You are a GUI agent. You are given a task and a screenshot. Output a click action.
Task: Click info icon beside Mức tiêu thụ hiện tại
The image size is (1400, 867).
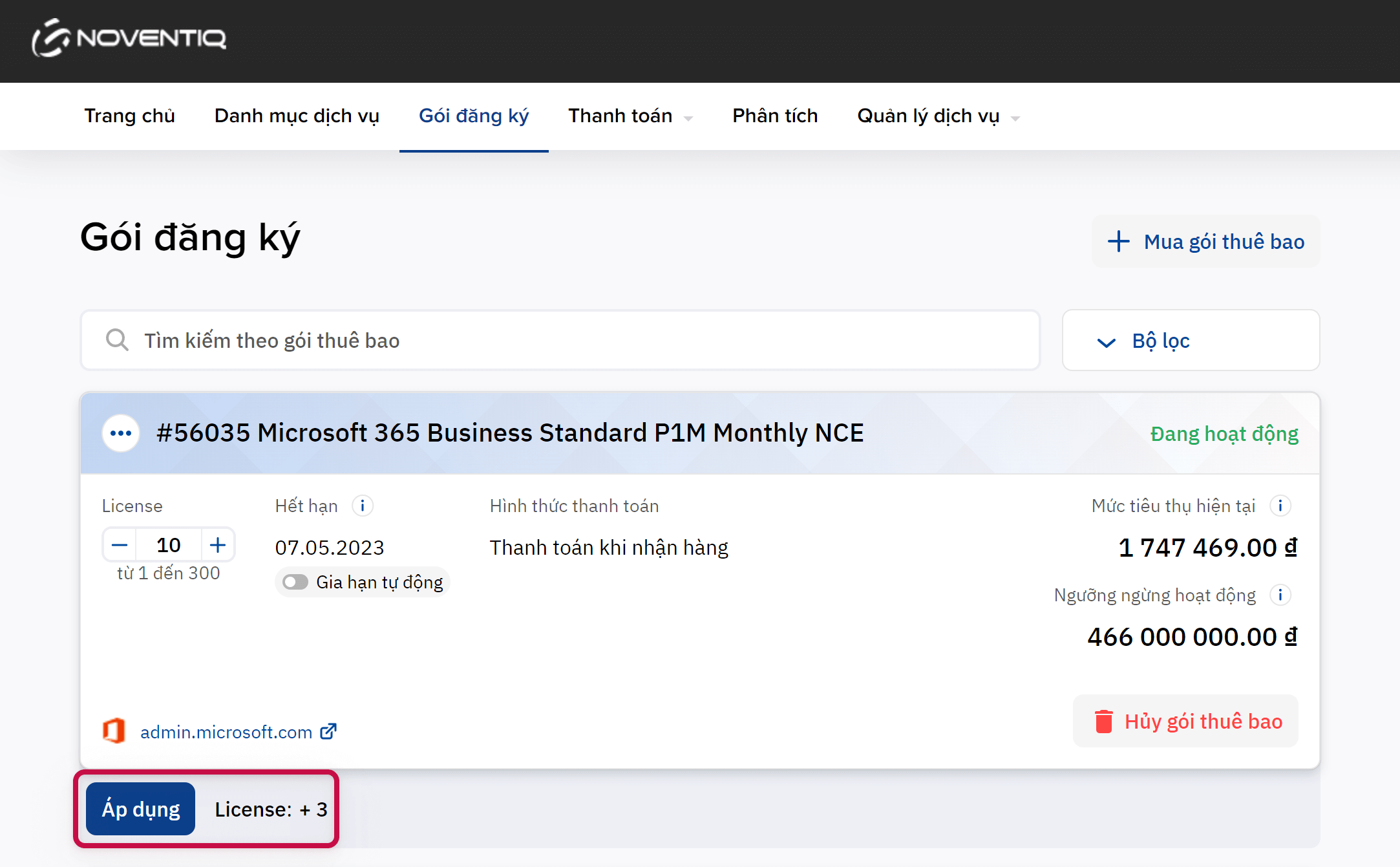tap(1280, 506)
